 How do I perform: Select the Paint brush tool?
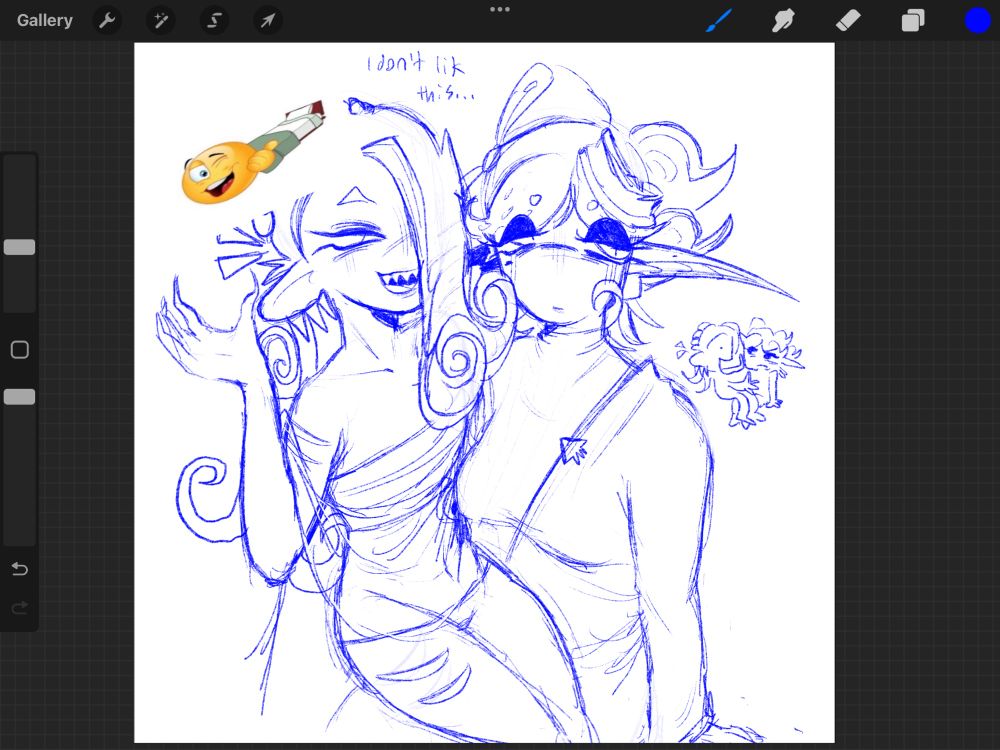coord(719,20)
